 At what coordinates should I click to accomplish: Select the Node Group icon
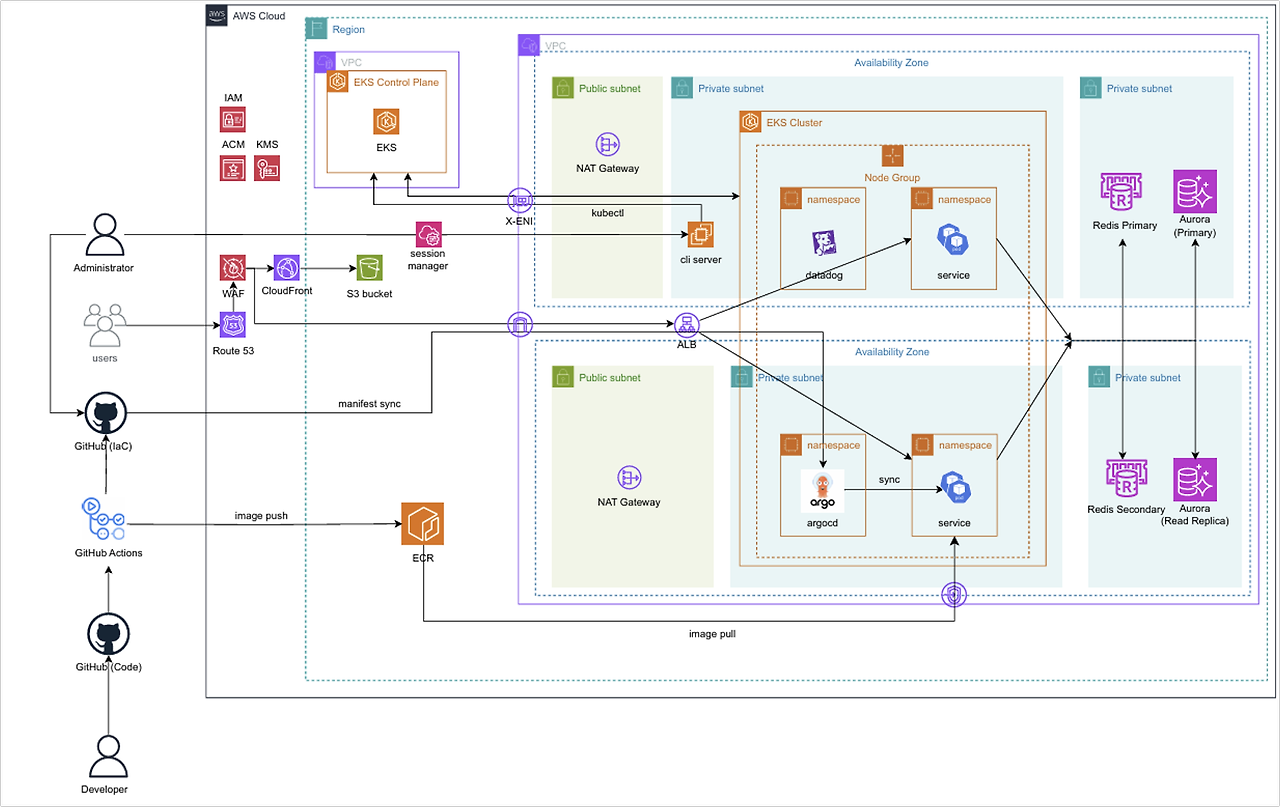point(893,157)
